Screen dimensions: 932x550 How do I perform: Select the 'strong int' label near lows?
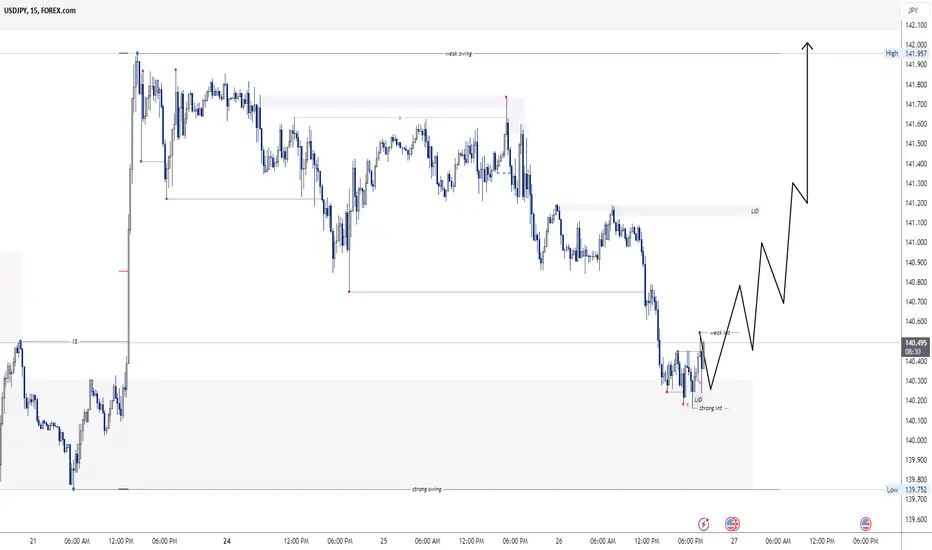pyautogui.click(x=710, y=408)
